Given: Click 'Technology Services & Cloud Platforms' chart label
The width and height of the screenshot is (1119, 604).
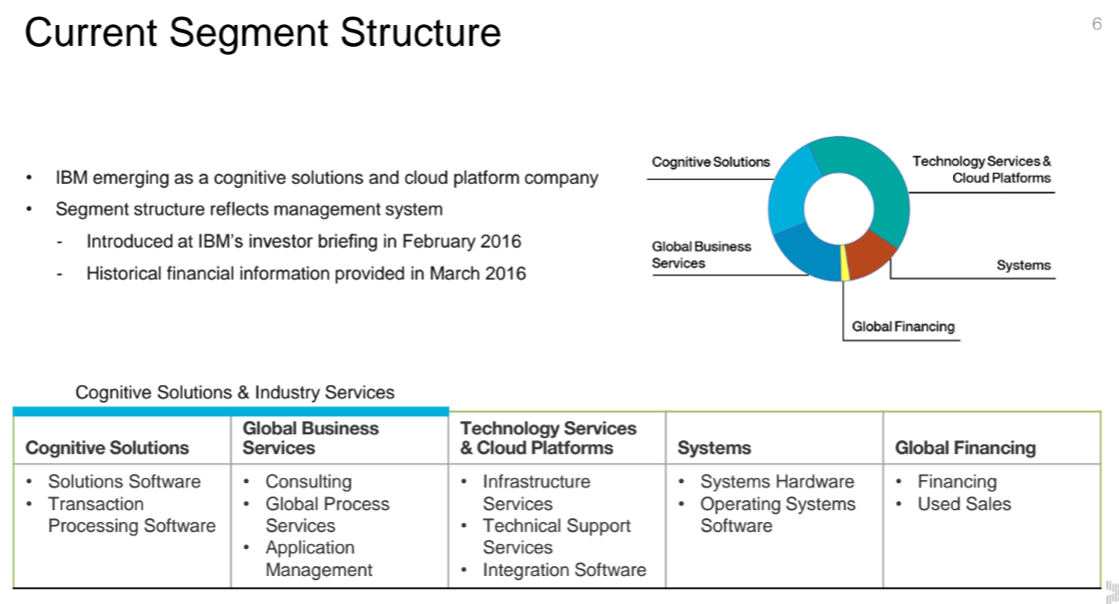Looking at the screenshot, I should [981, 169].
